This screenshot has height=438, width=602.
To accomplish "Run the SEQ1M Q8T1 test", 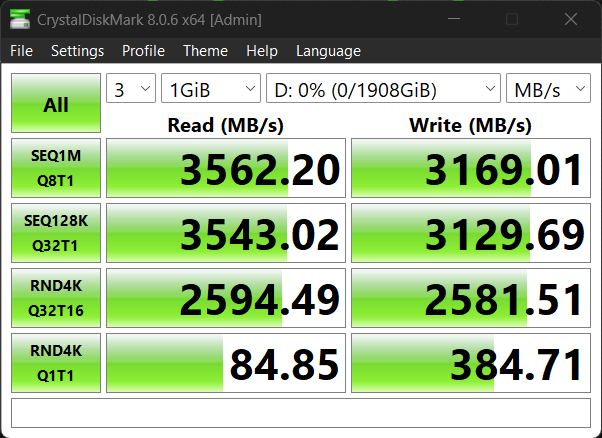I will [x=56, y=168].
